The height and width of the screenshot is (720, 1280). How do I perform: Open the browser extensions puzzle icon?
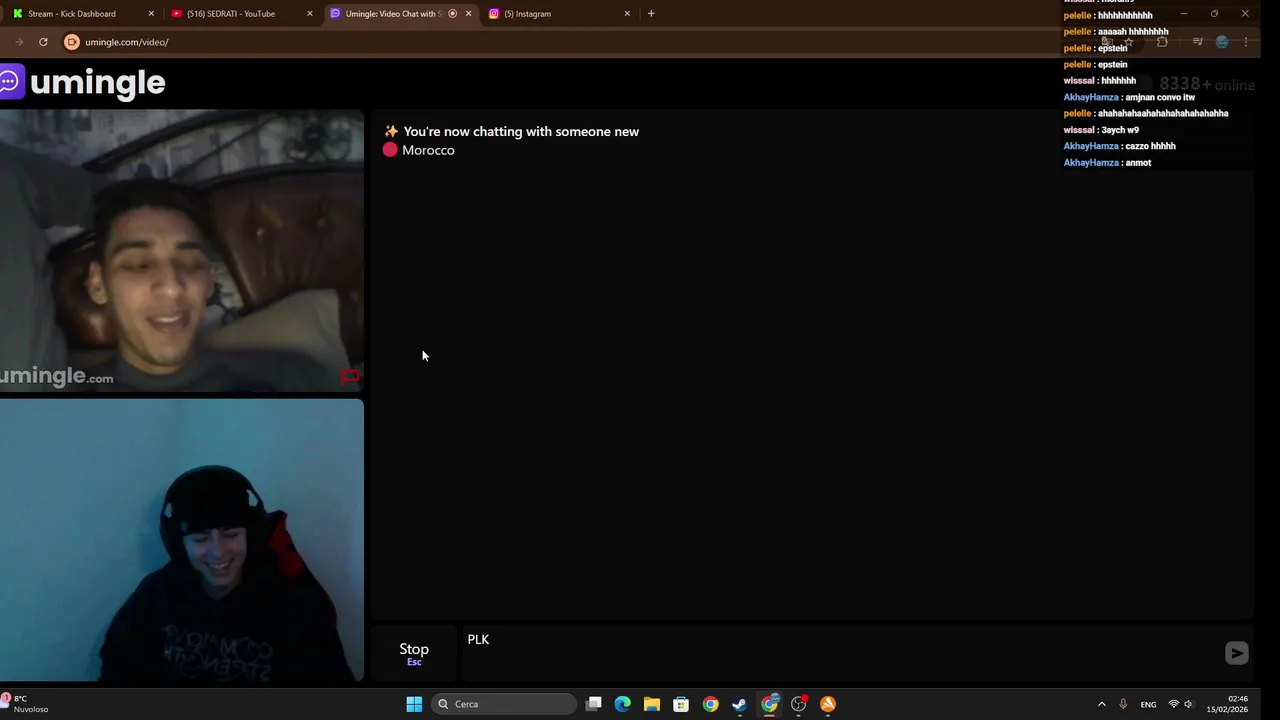pyautogui.click(x=1162, y=42)
